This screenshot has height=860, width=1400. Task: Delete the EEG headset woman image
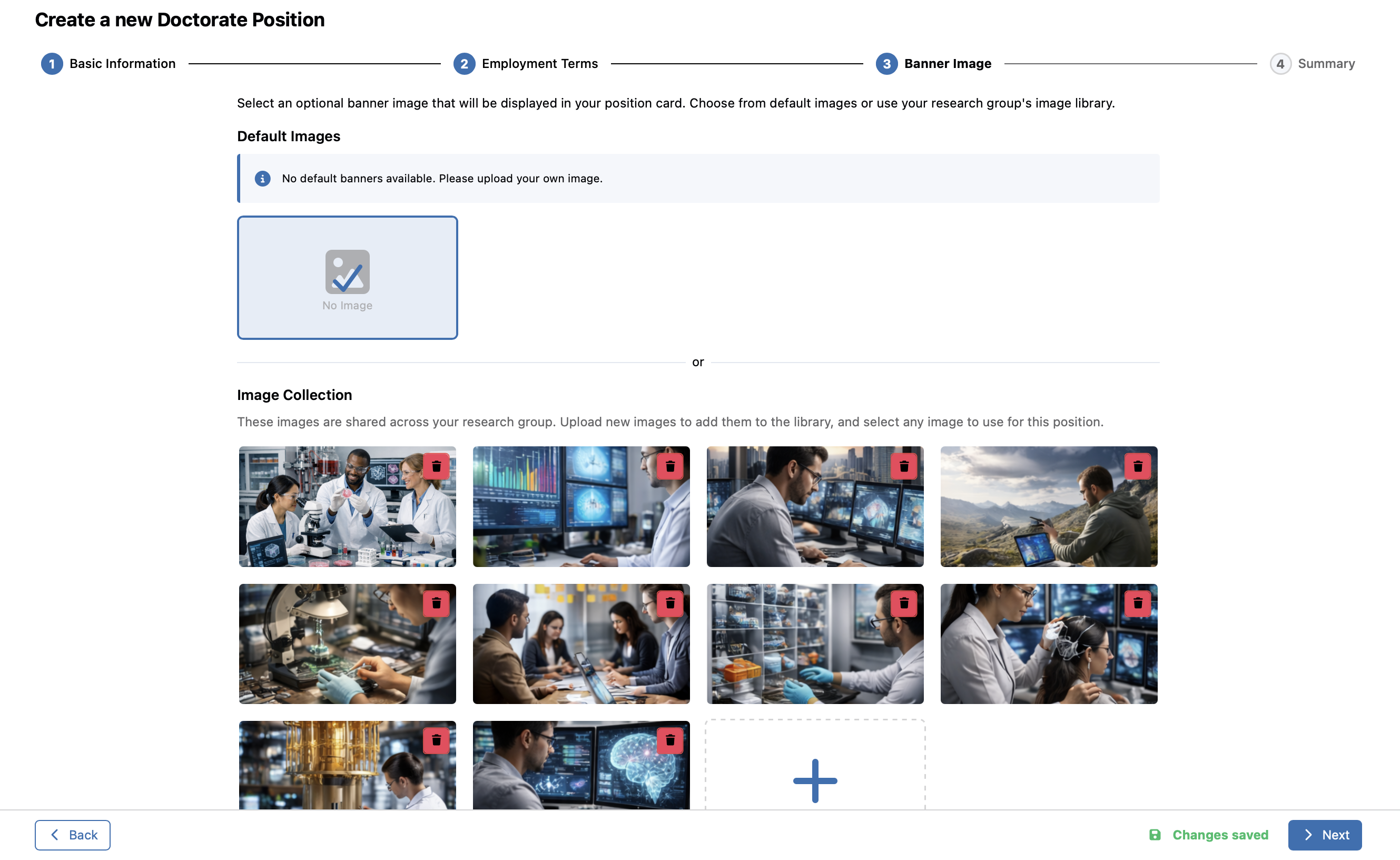coord(1137,603)
